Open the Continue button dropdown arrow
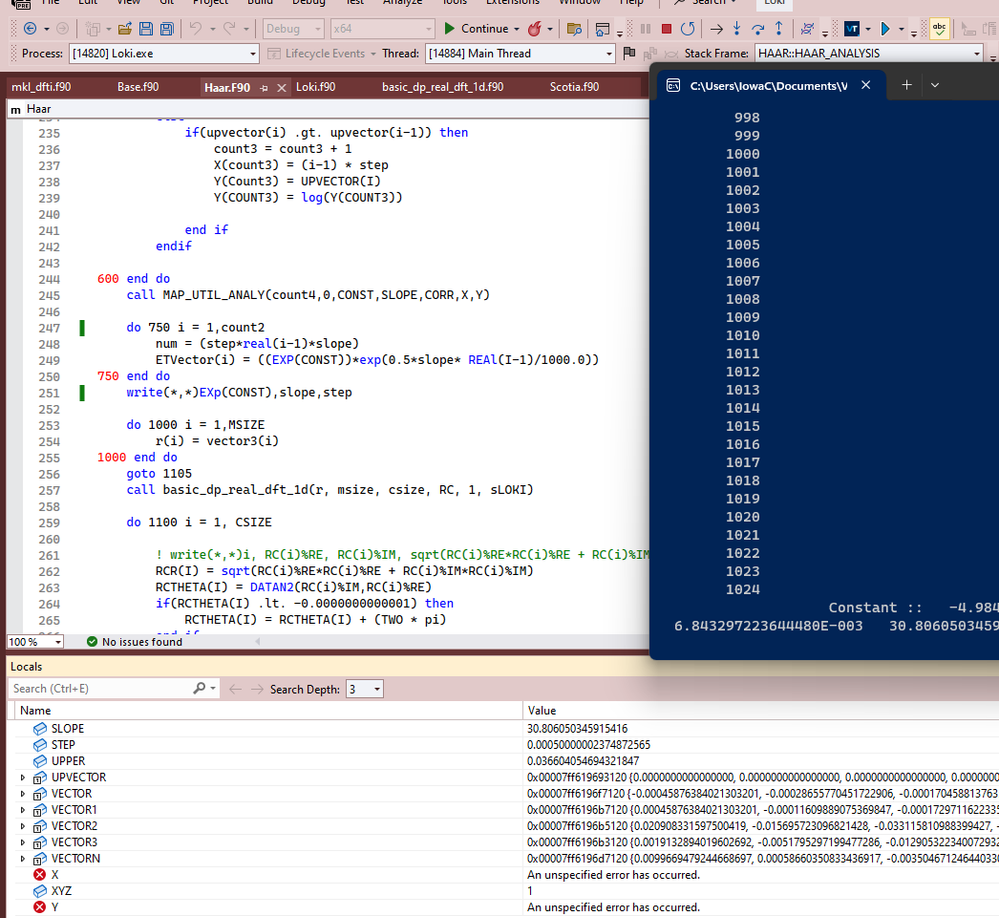 point(516,29)
